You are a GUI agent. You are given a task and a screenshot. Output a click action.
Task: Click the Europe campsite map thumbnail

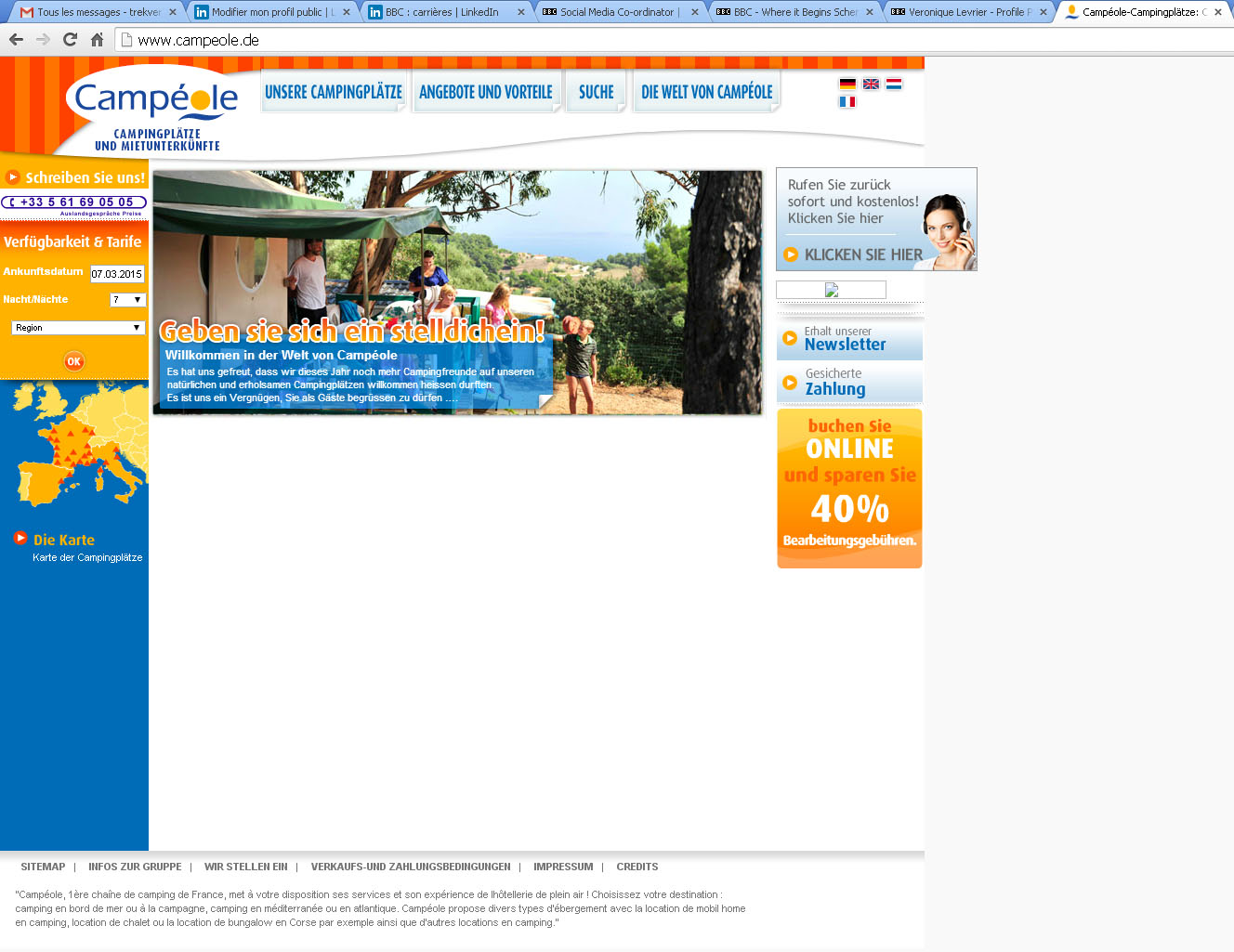78,444
